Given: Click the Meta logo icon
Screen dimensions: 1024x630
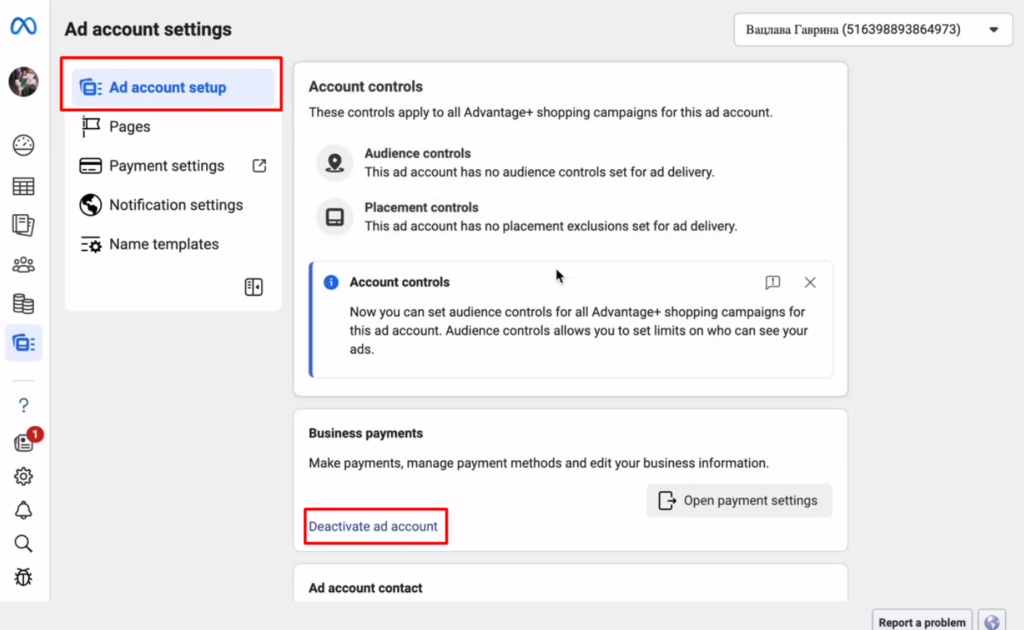Looking at the screenshot, I should click(23, 28).
